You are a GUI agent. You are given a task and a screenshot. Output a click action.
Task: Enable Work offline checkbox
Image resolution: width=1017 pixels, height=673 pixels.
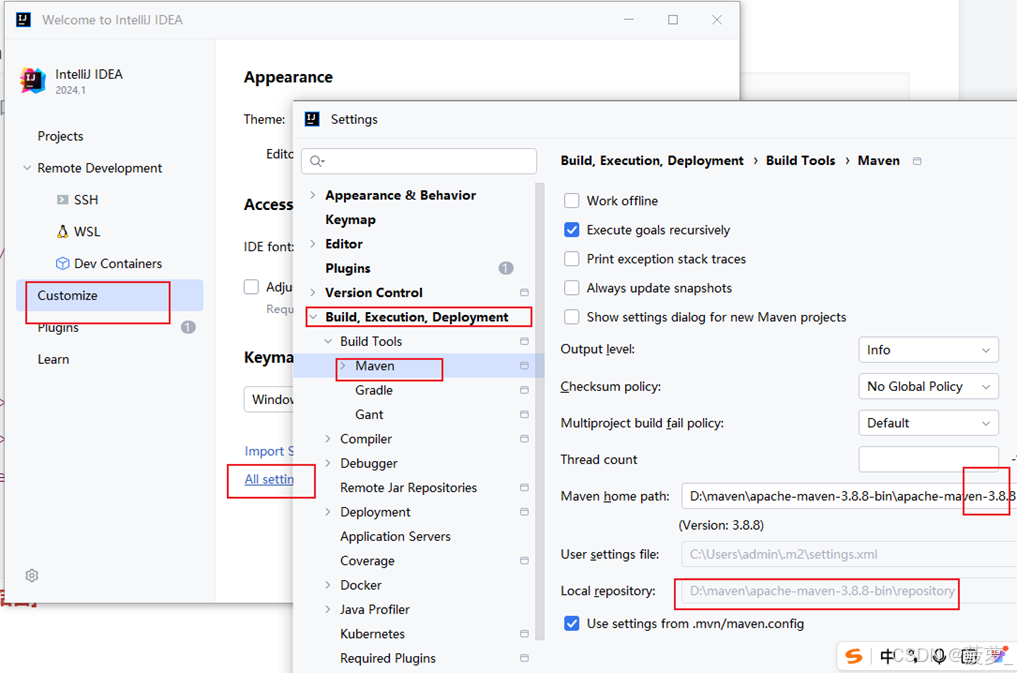[571, 201]
